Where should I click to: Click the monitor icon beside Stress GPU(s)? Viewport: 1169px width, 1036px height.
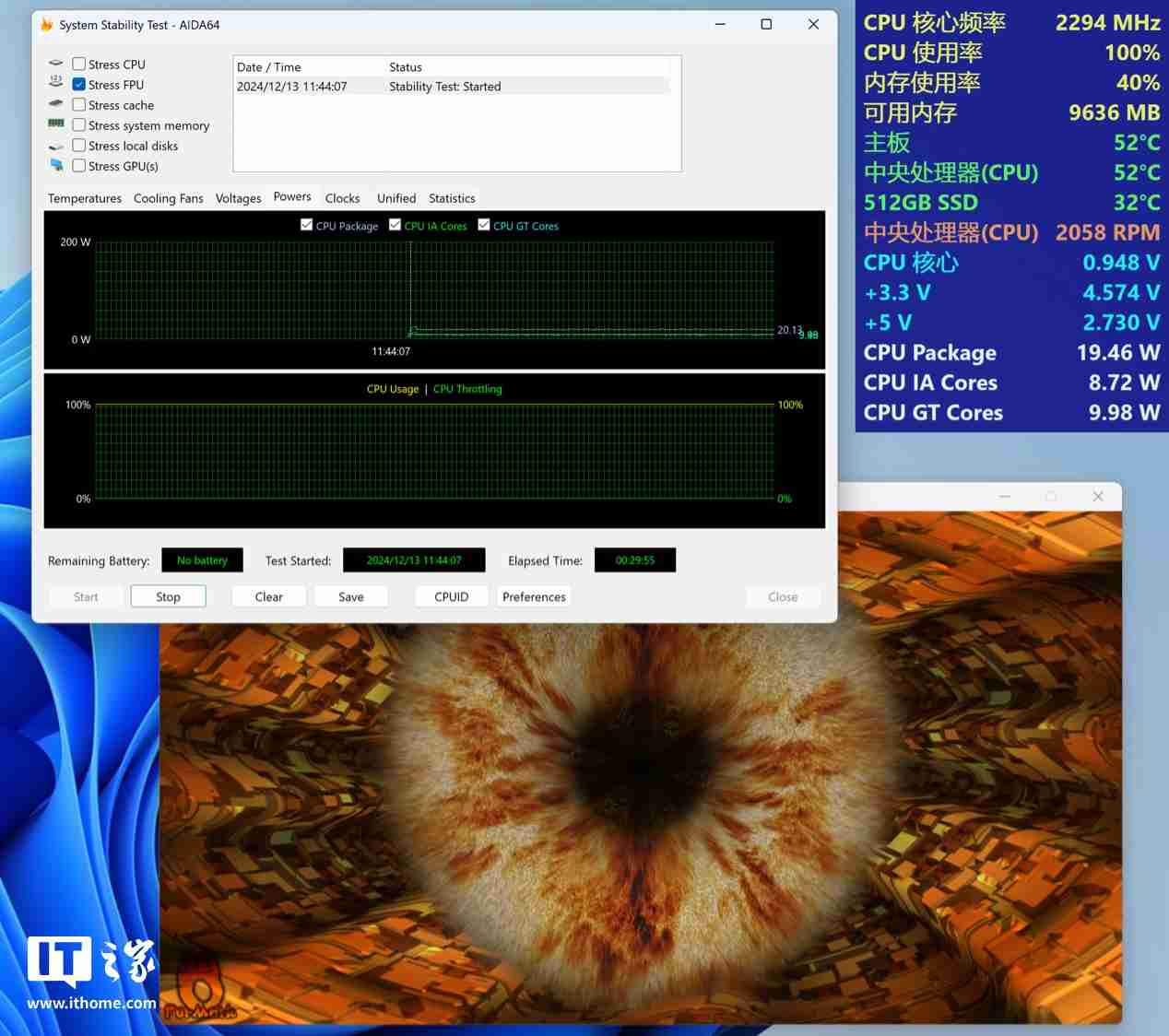tap(56, 165)
